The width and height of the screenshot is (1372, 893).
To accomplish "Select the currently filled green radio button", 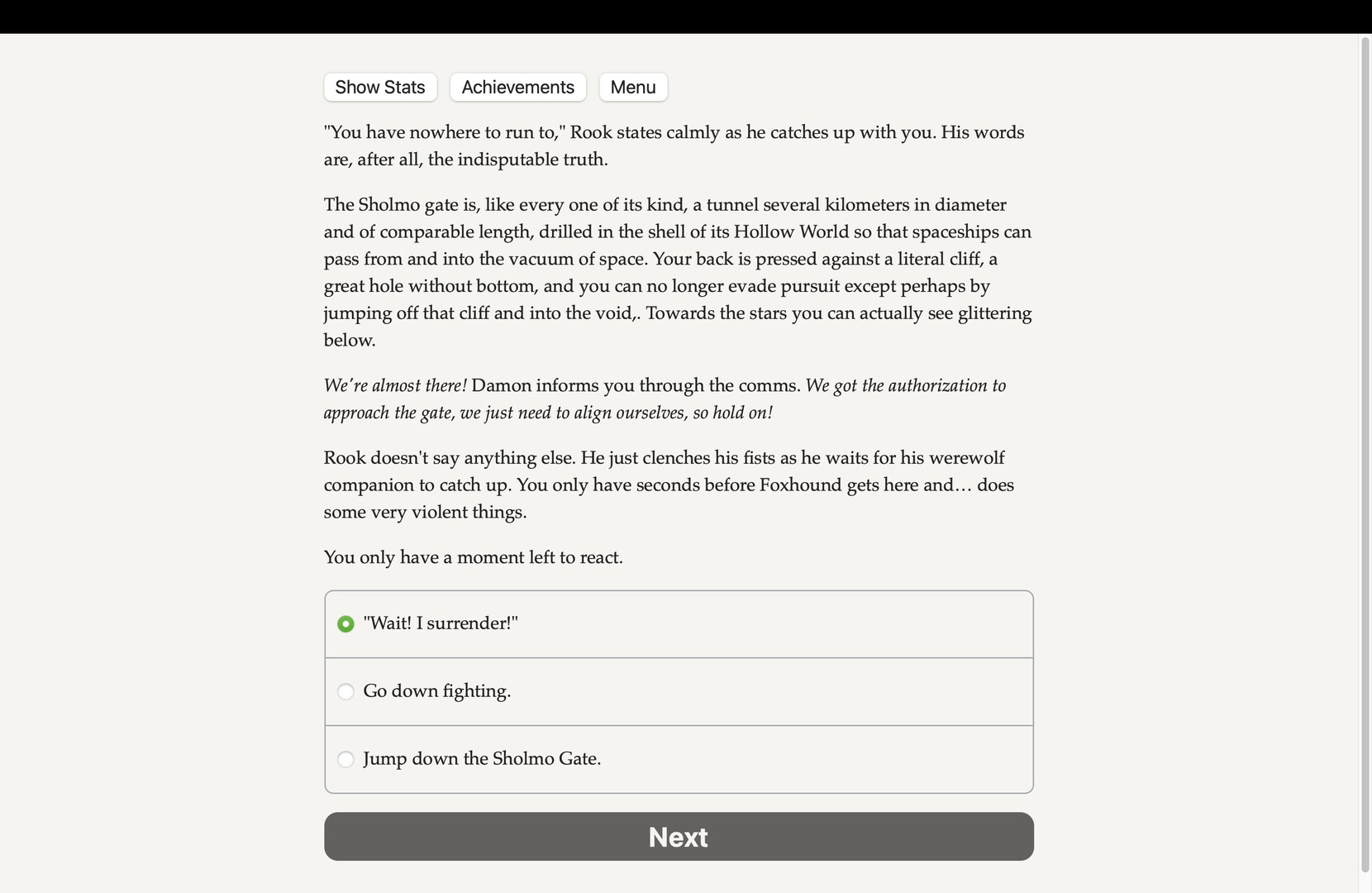I will coord(345,624).
